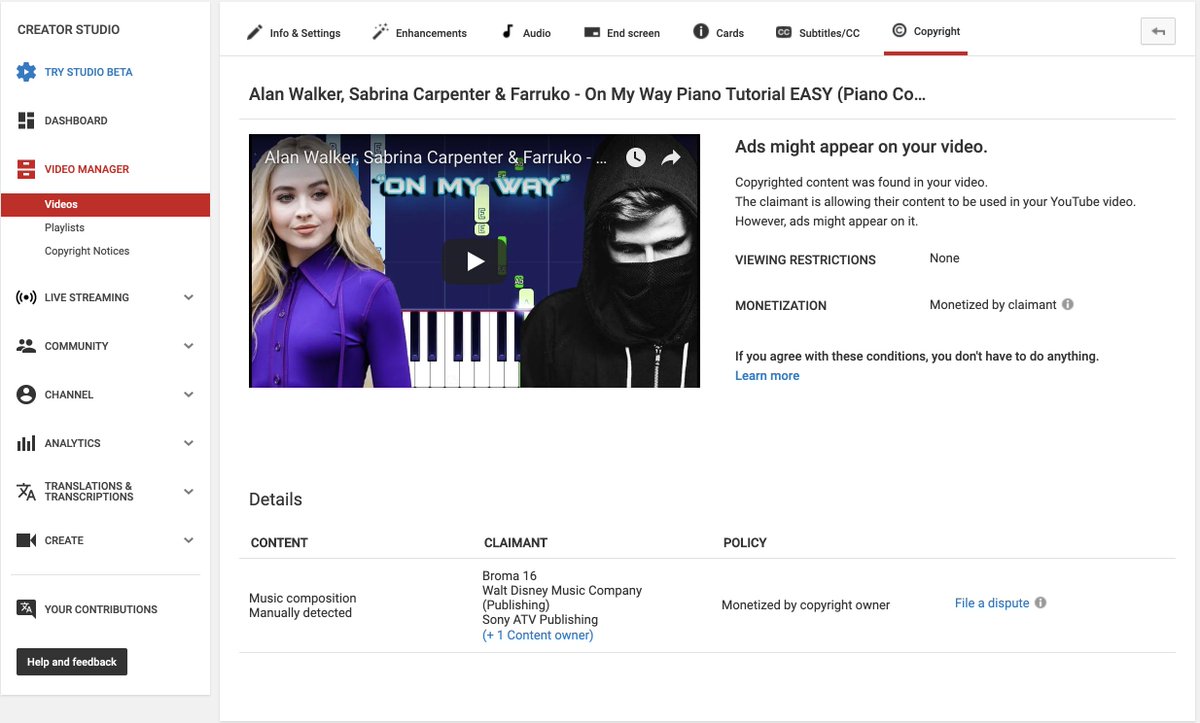Click the Create camera icon

tap(26, 540)
